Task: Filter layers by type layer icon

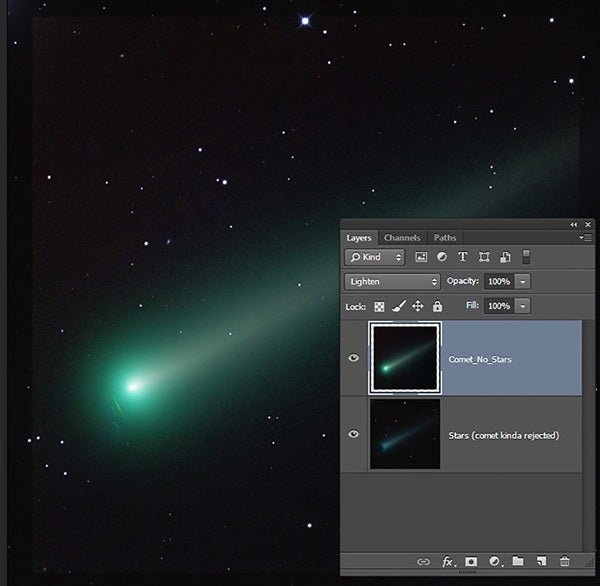Action: coord(463,256)
